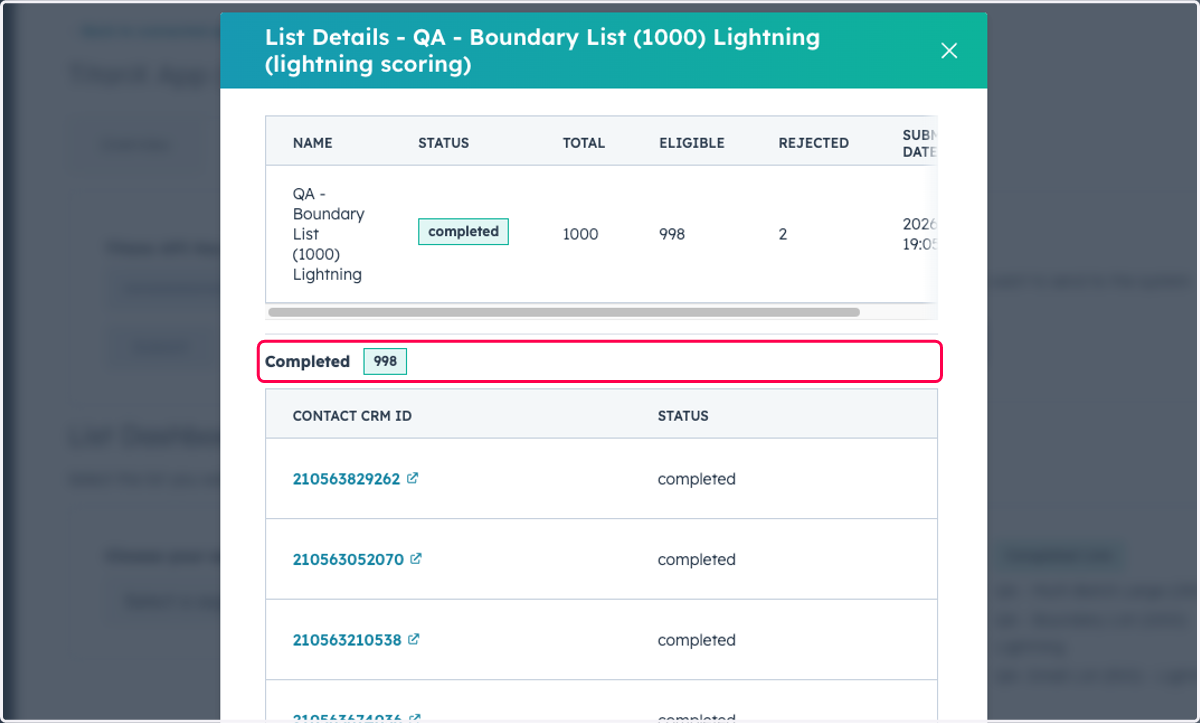The image size is (1200, 723).
Task: Click the Completed section heading
Action: (x=307, y=362)
